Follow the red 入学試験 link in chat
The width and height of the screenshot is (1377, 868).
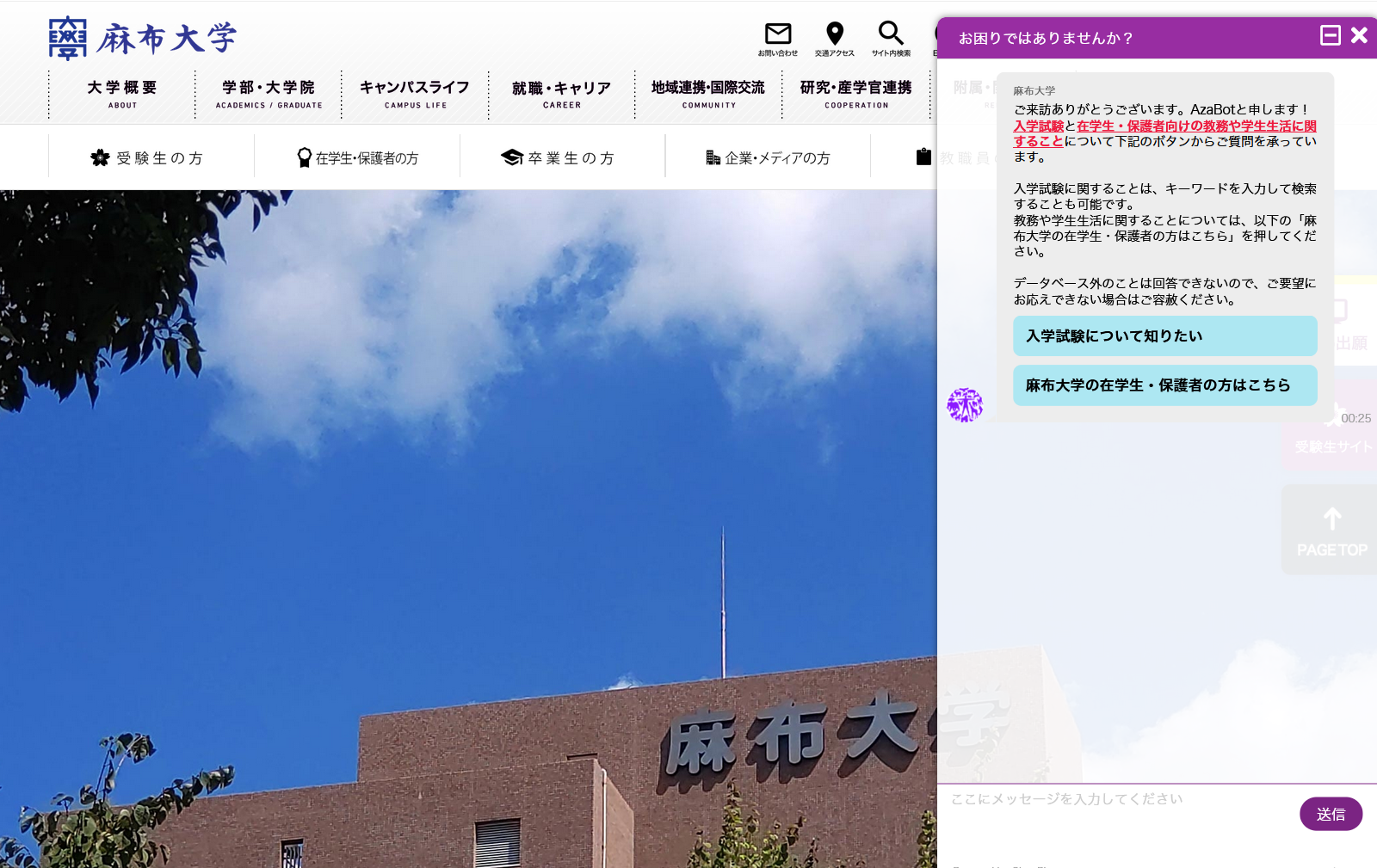1039,126
